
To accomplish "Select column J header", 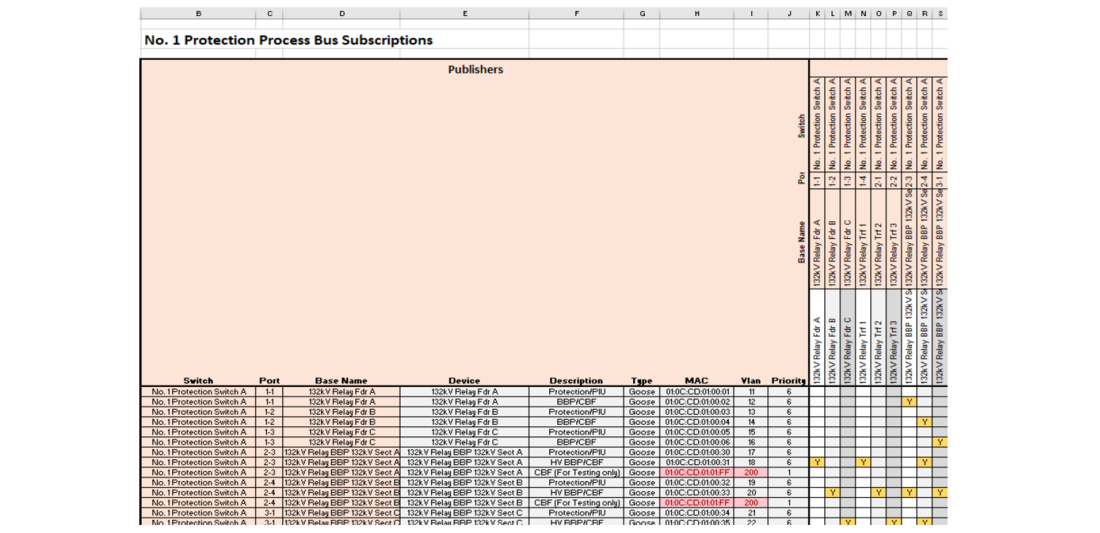I will tap(789, 13).
